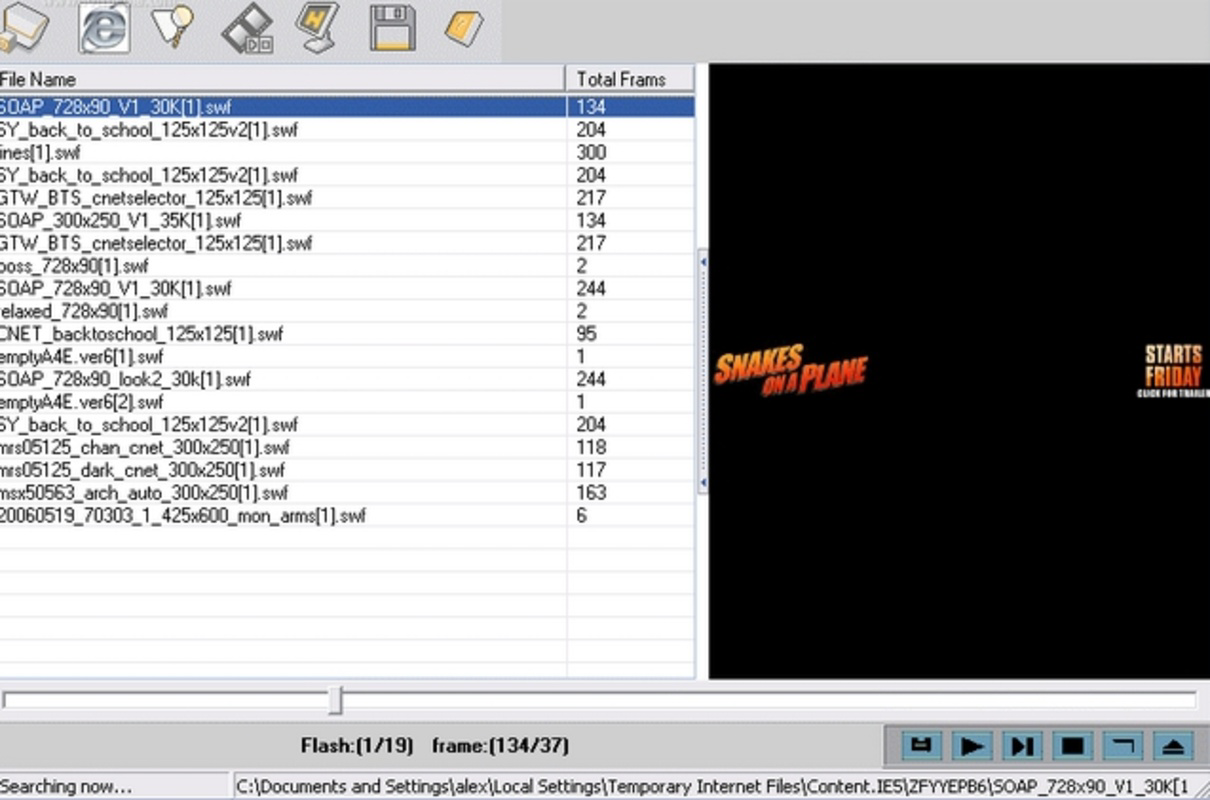Screen dimensions: 1210x800
Task: Click the Internet Explorer cache icon
Action: [105, 28]
